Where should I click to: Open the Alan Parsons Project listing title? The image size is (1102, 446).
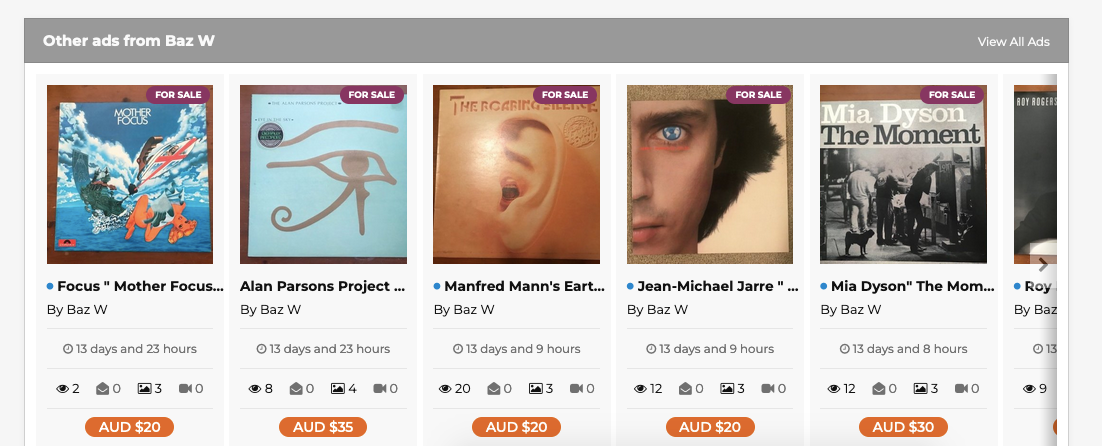(x=323, y=286)
